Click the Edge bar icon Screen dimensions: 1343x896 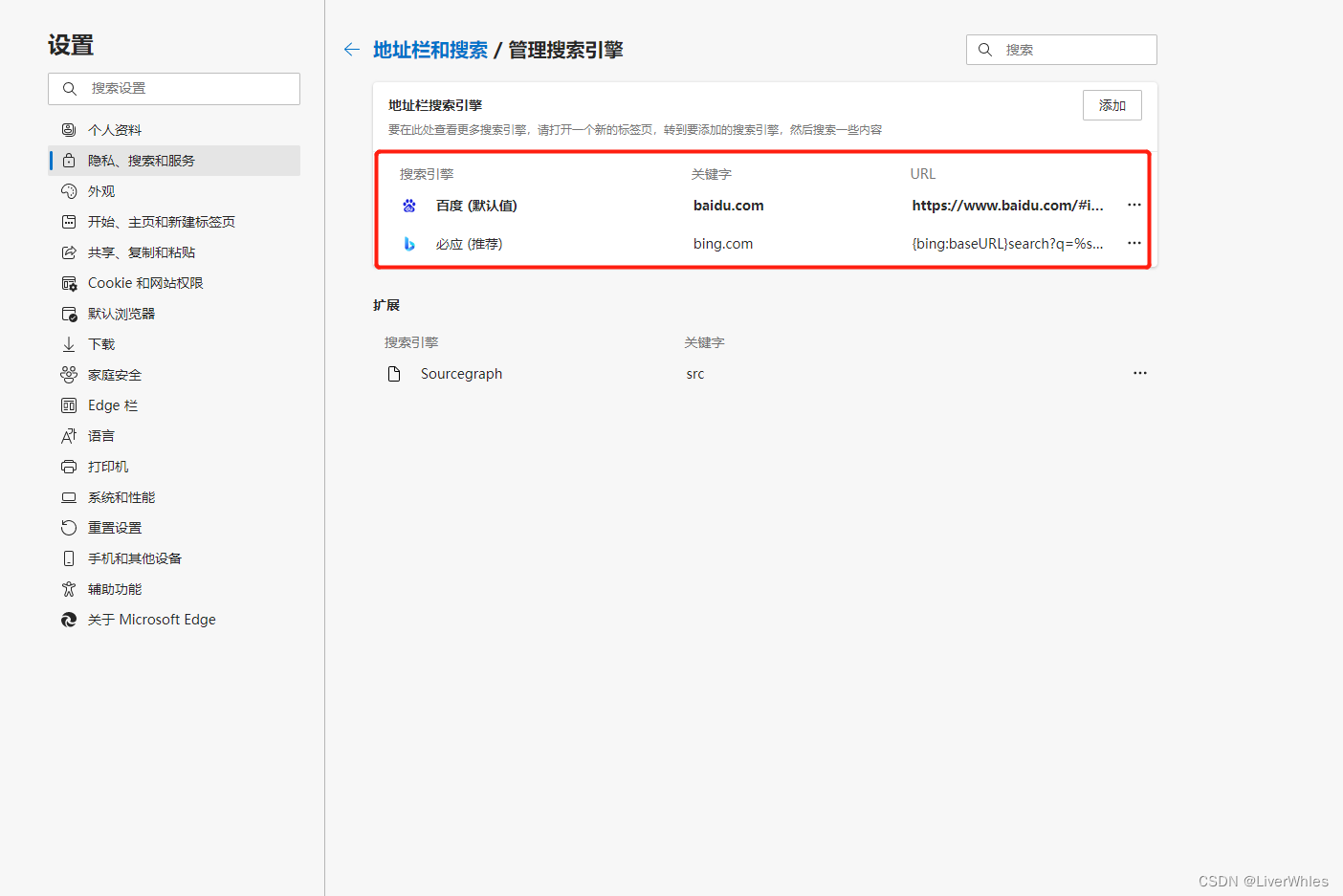pos(69,405)
